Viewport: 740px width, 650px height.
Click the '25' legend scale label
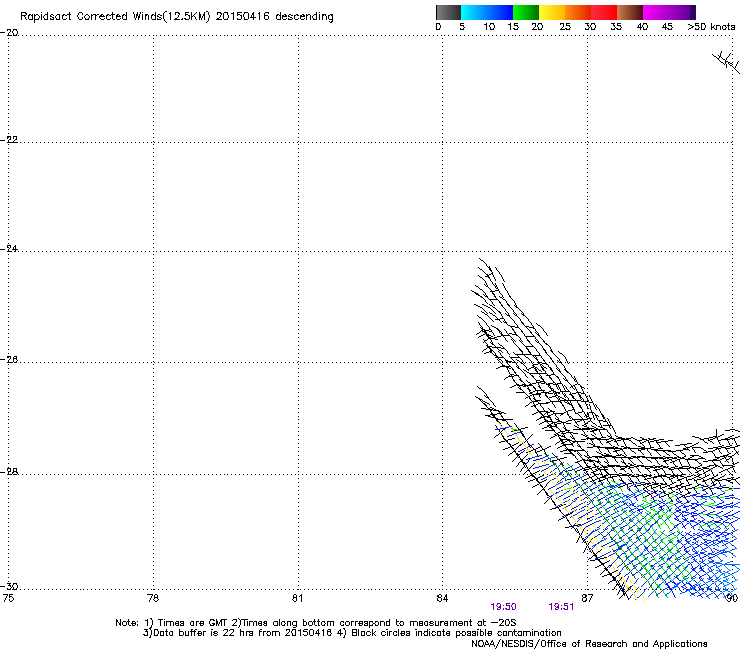(565, 27)
